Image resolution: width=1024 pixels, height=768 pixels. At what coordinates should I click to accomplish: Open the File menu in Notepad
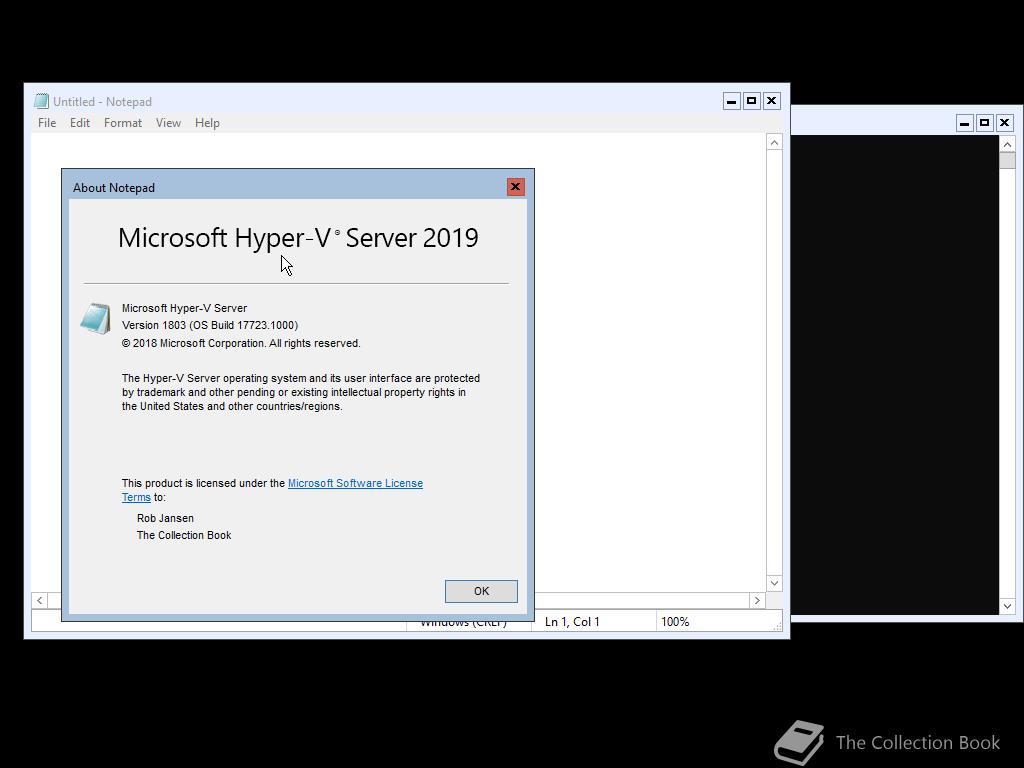tap(47, 123)
